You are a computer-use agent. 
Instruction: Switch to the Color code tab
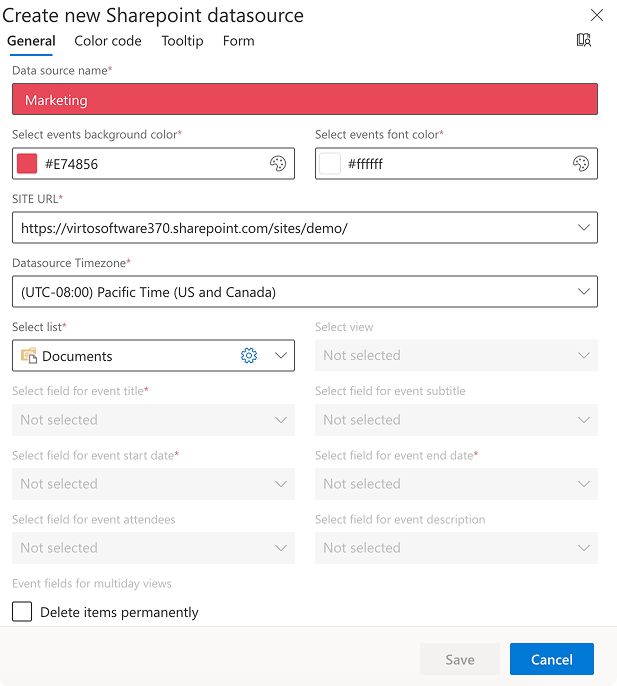108,41
